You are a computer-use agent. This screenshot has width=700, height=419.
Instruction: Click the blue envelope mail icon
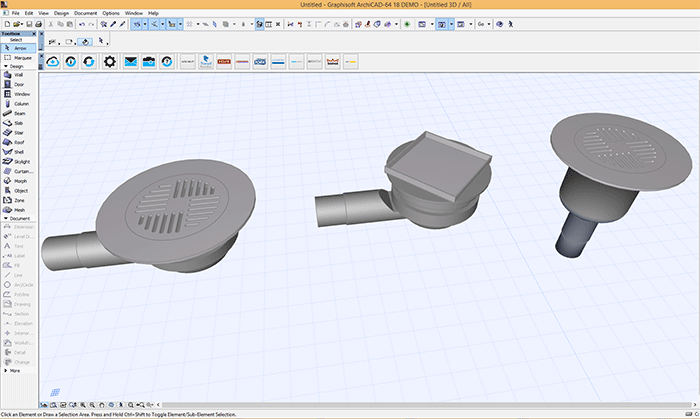click(131, 62)
